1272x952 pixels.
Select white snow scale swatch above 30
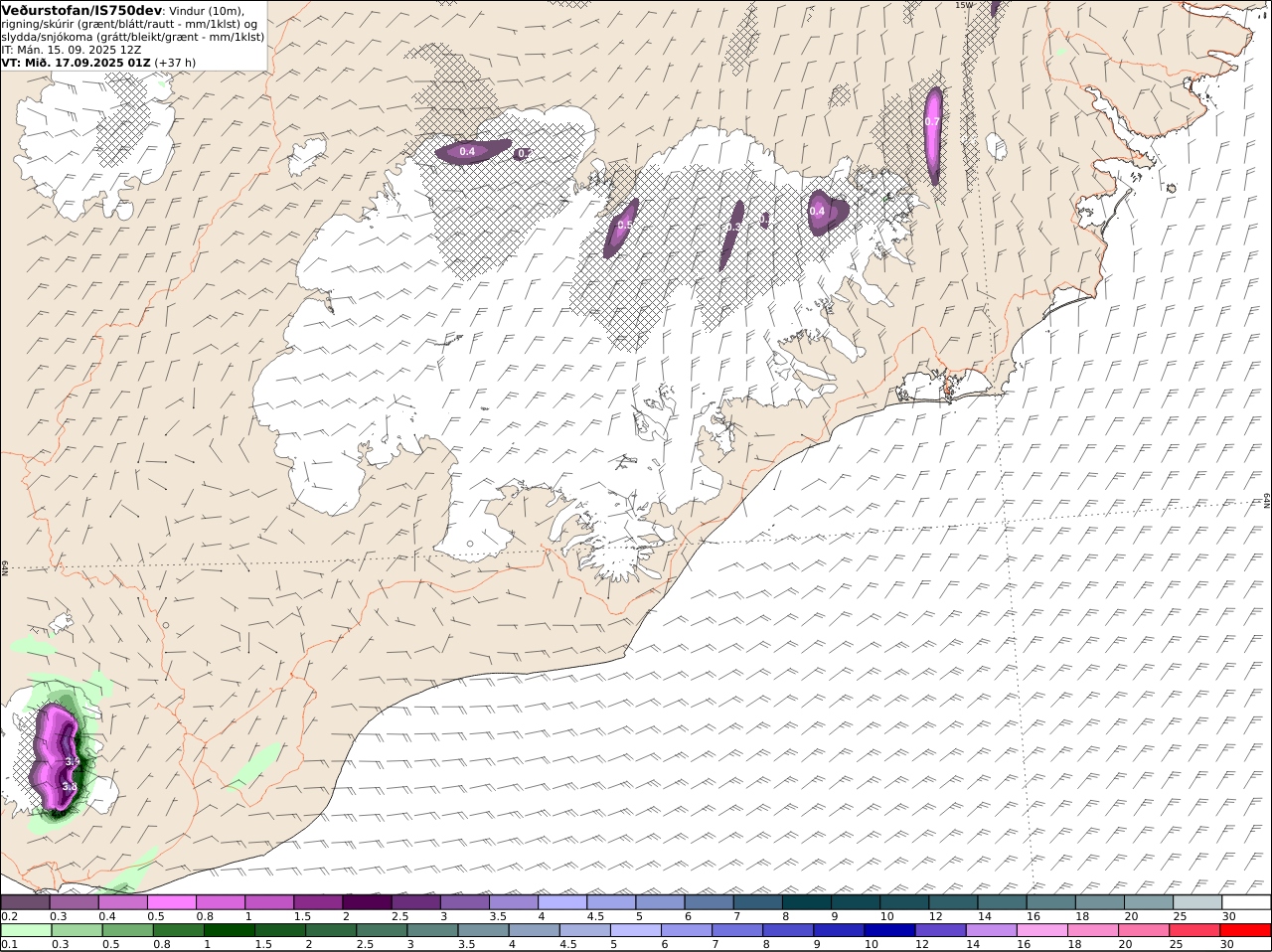pos(1245,902)
